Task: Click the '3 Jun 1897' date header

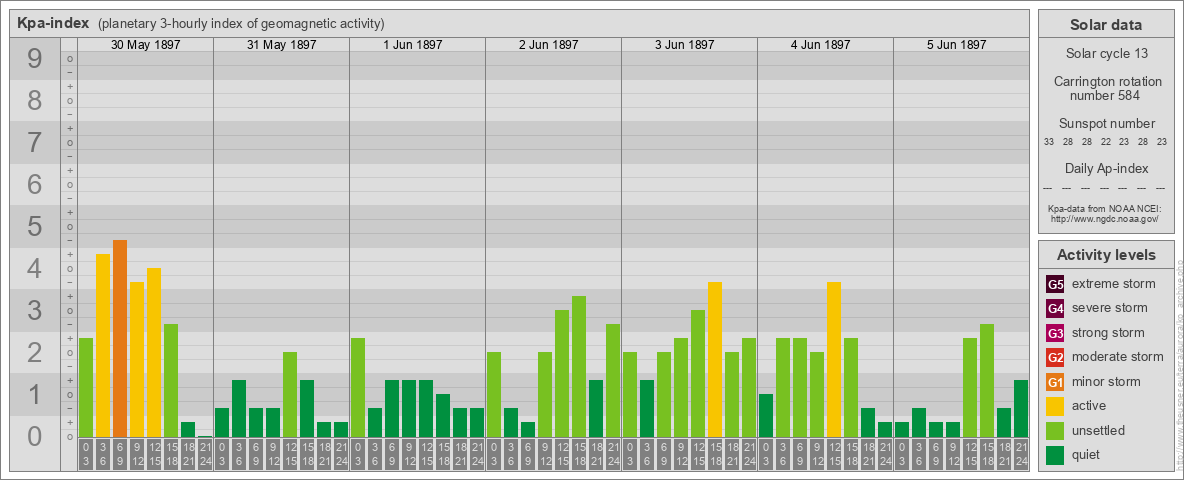Action: 685,45
